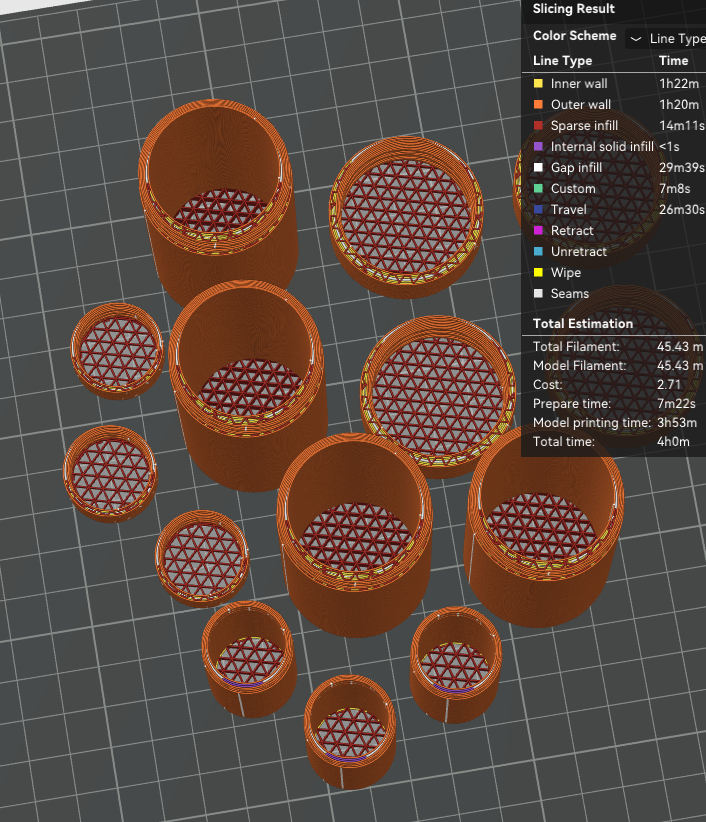Screen dimensions: 706x822
Task: Click the Inner wall label
Action: point(579,83)
